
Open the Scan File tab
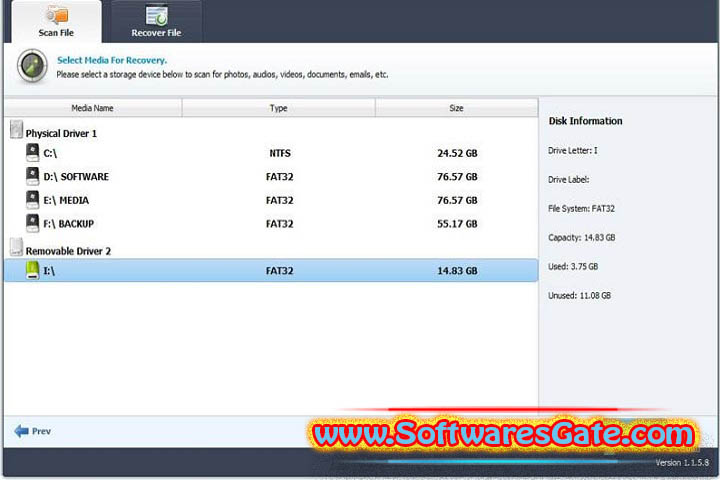(56, 22)
